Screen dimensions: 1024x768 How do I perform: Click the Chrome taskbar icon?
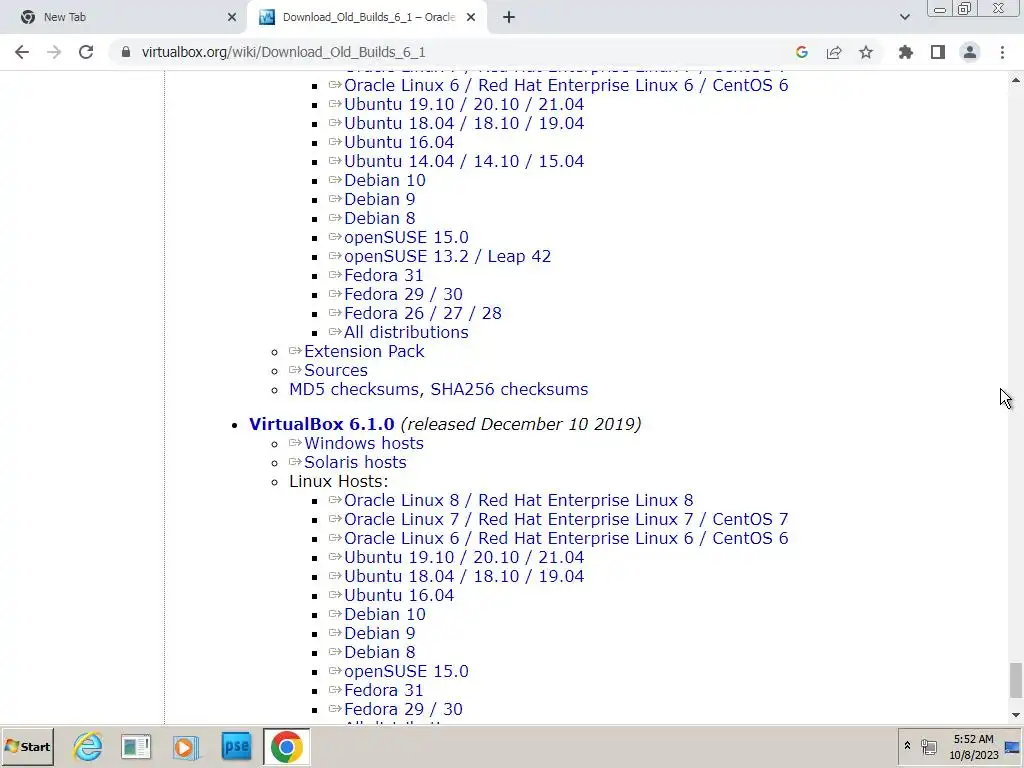tap(286, 746)
